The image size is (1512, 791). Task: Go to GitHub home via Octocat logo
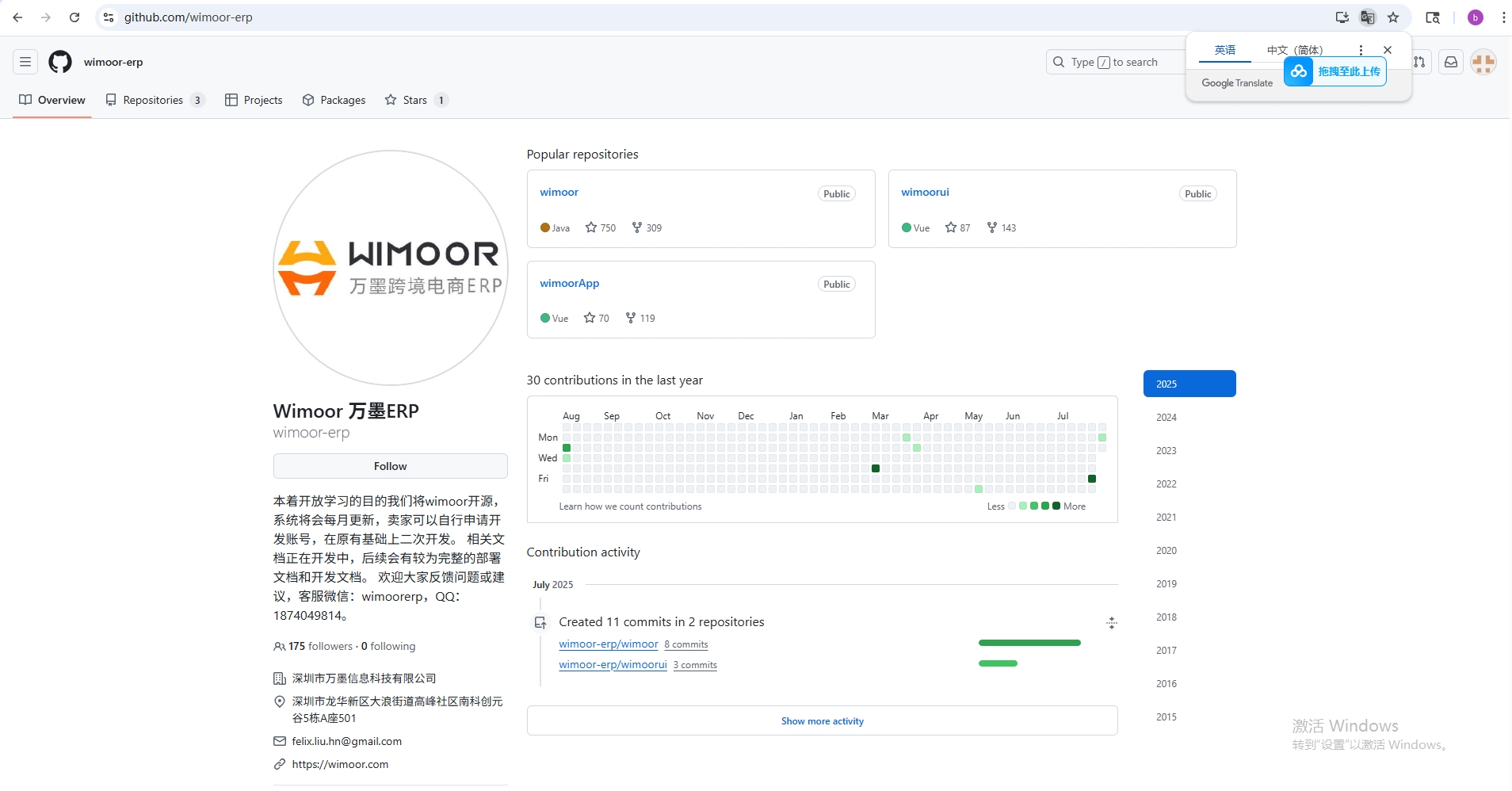click(x=60, y=62)
